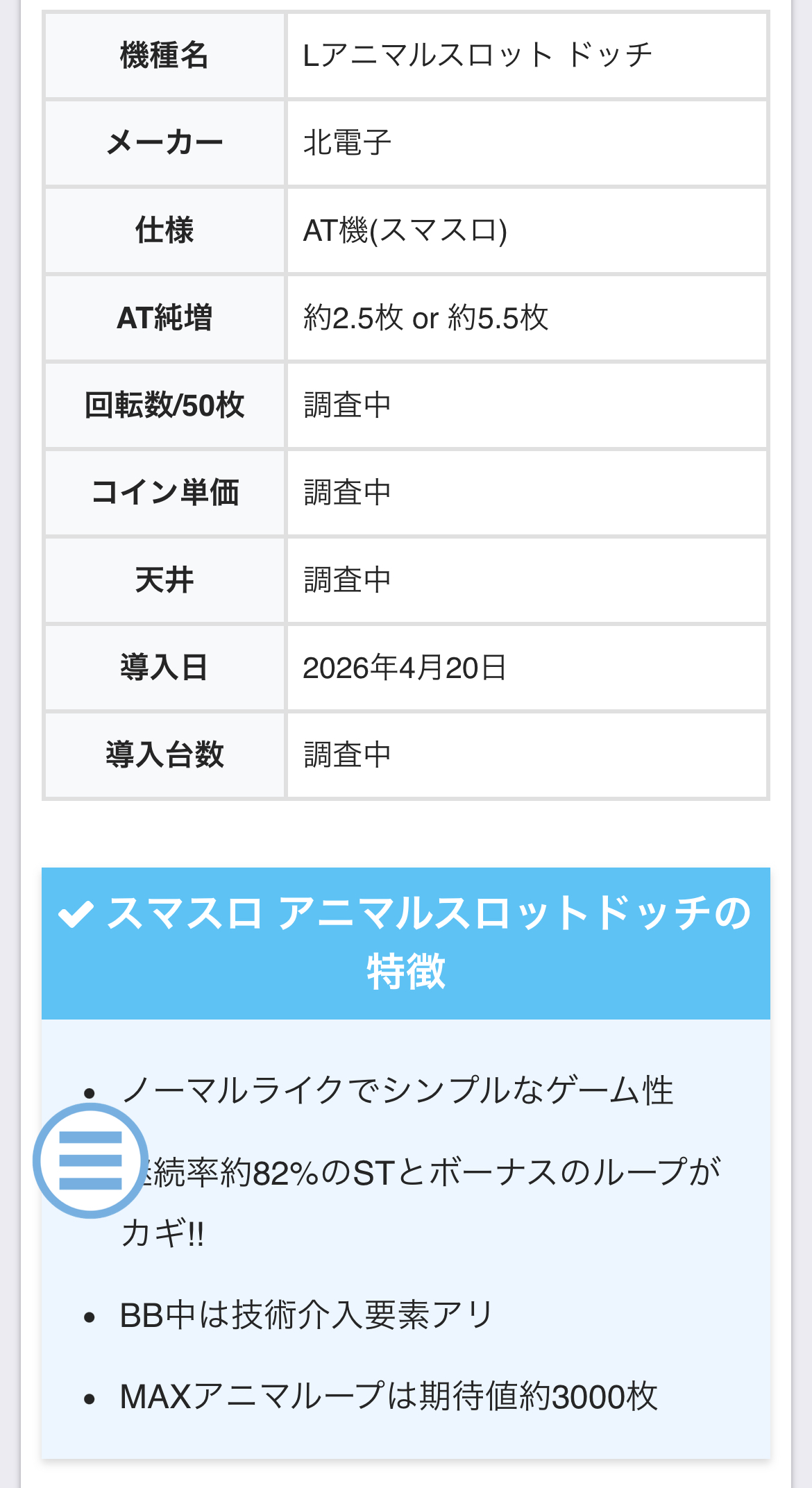Click the AT機(スマスロ) spec value

click(405, 230)
